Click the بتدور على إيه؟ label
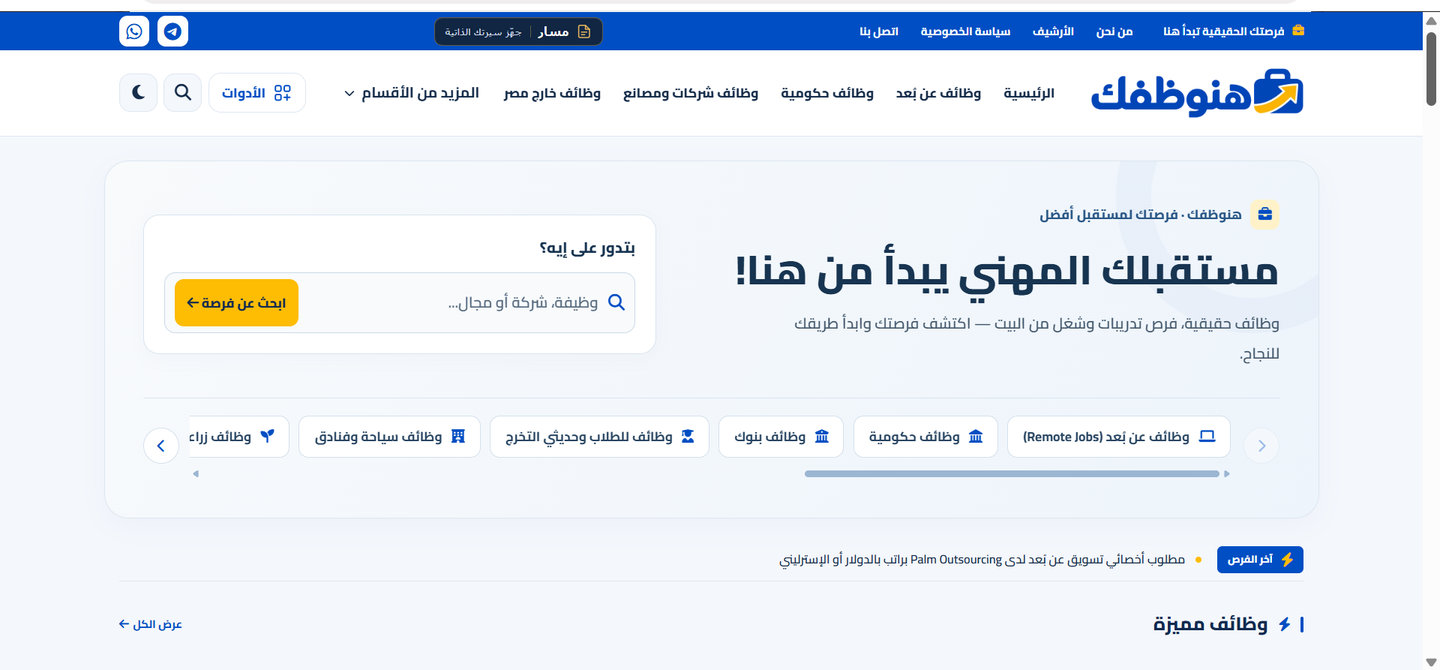 tap(587, 248)
